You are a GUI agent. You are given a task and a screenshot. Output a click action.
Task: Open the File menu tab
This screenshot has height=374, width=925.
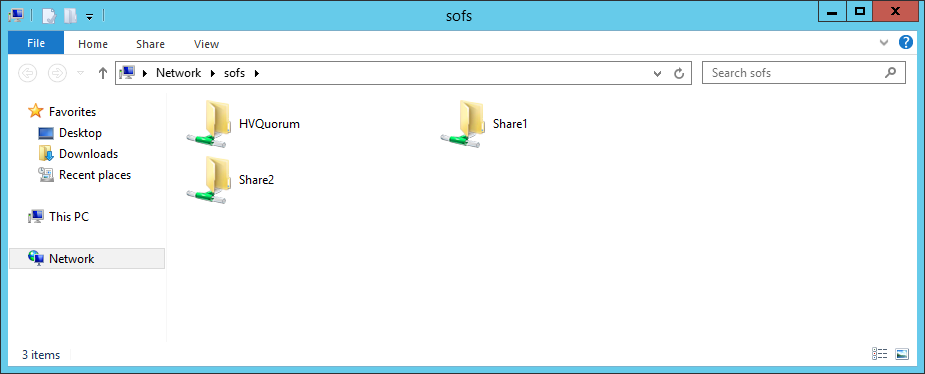(x=36, y=43)
